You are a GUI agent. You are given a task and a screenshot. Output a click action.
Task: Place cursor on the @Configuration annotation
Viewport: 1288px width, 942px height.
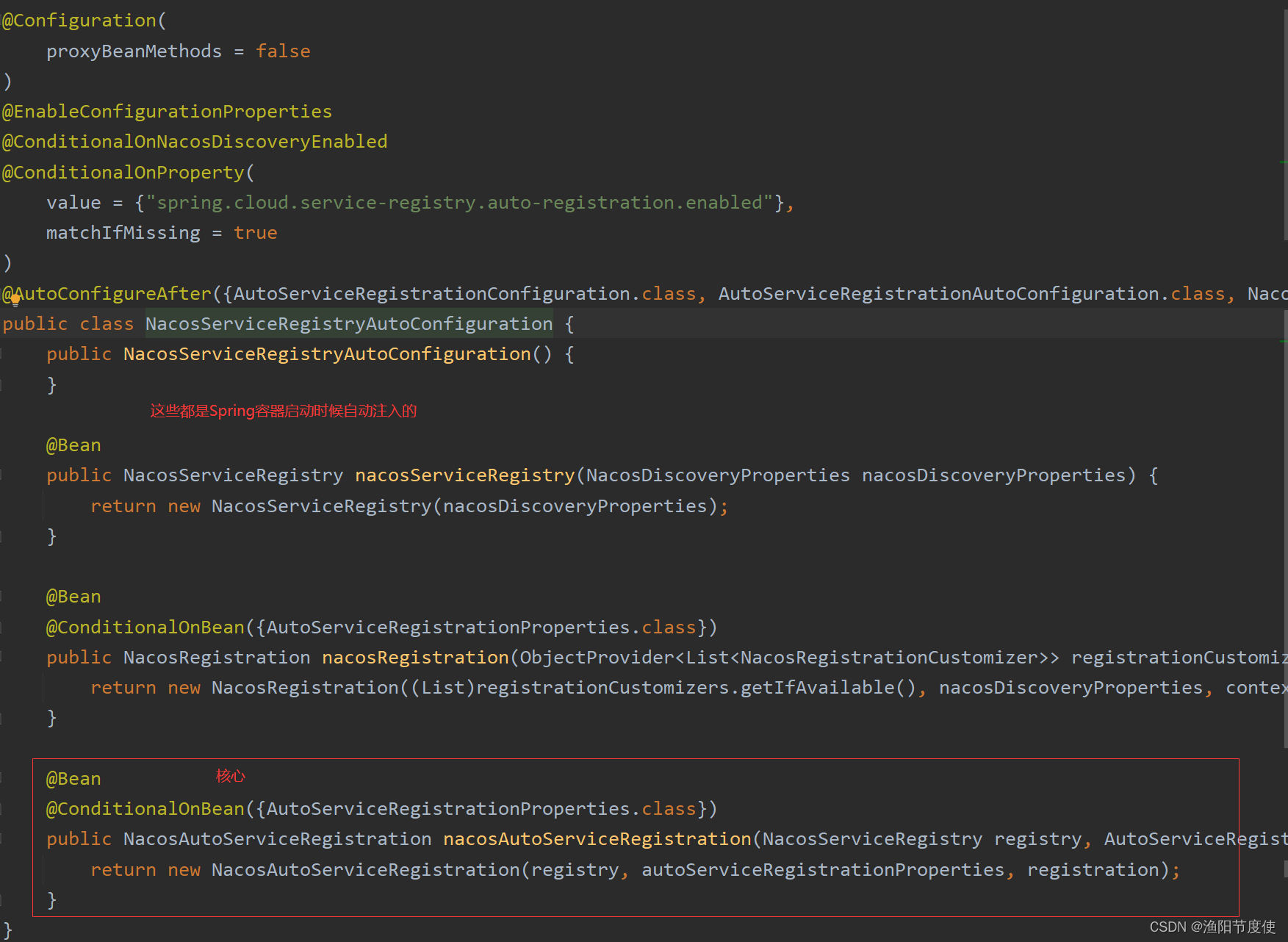(x=79, y=21)
